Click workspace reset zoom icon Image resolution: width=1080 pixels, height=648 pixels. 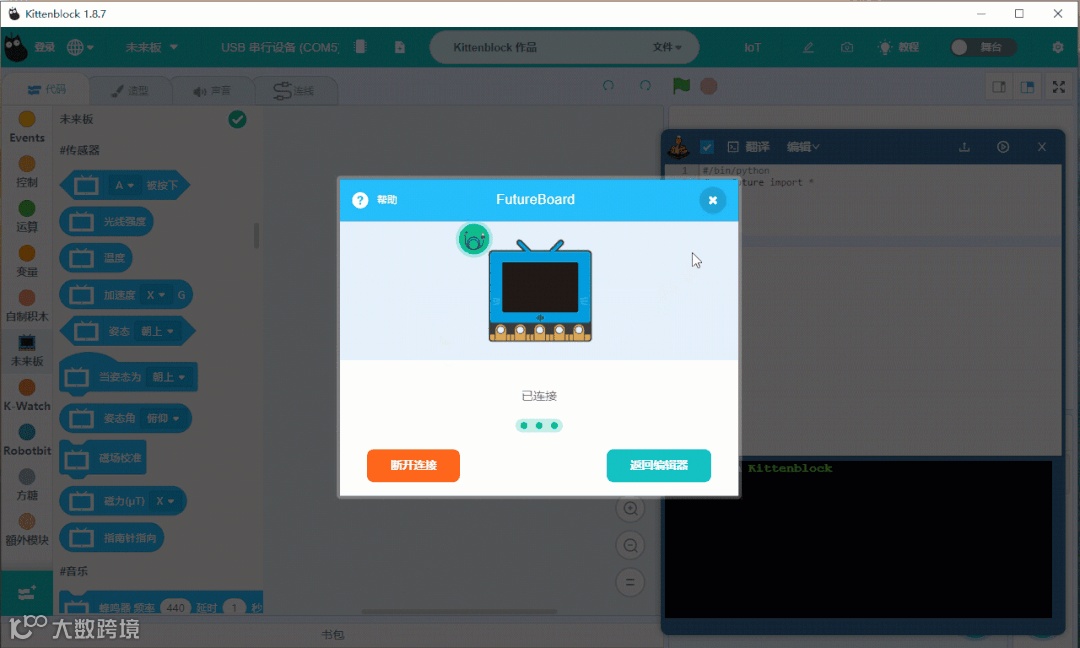630,583
